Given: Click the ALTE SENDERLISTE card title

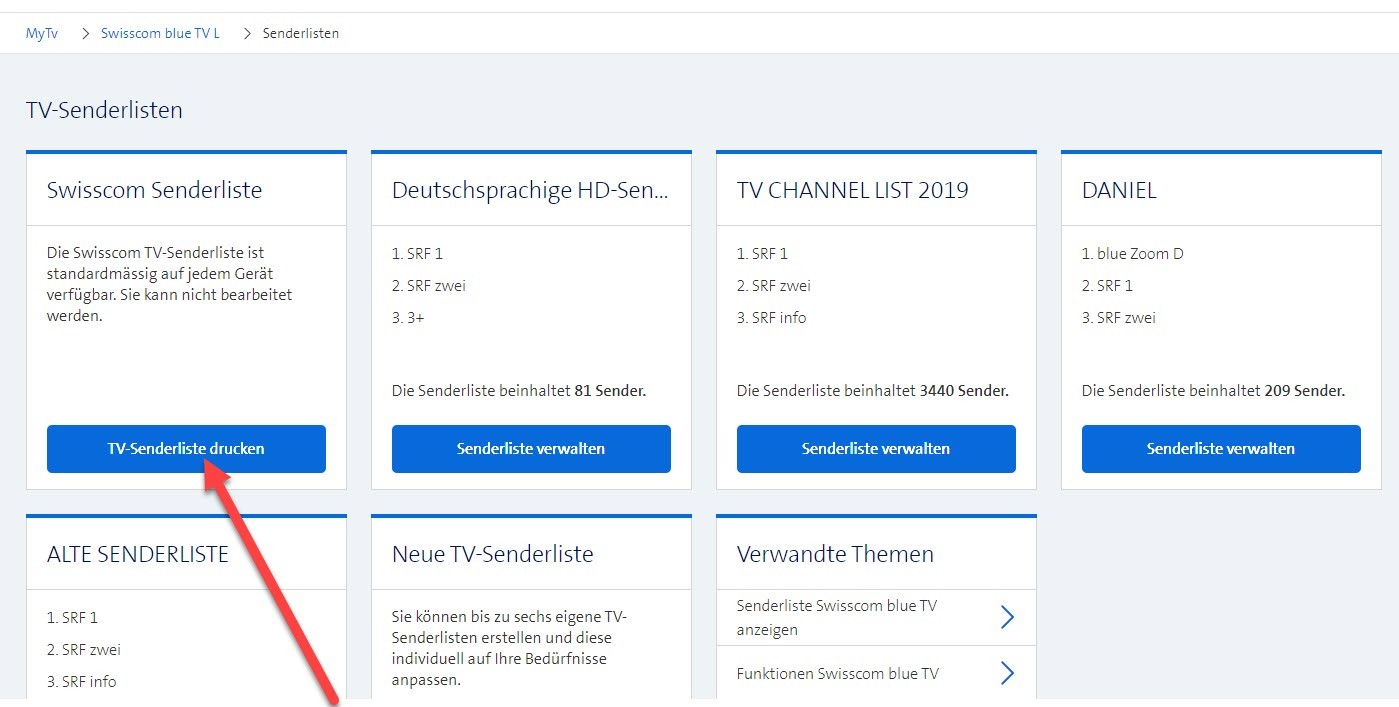Looking at the screenshot, I should click(x=138, y=554).
